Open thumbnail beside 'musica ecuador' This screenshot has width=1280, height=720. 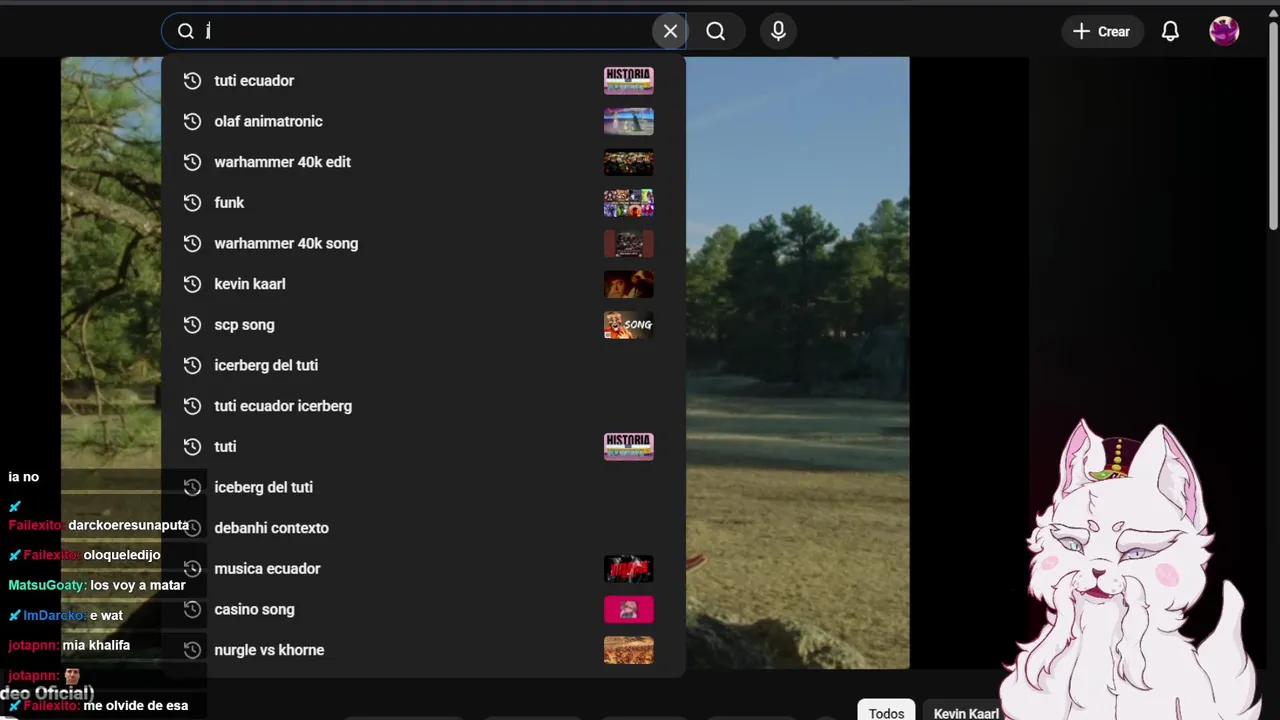(629, 569)
